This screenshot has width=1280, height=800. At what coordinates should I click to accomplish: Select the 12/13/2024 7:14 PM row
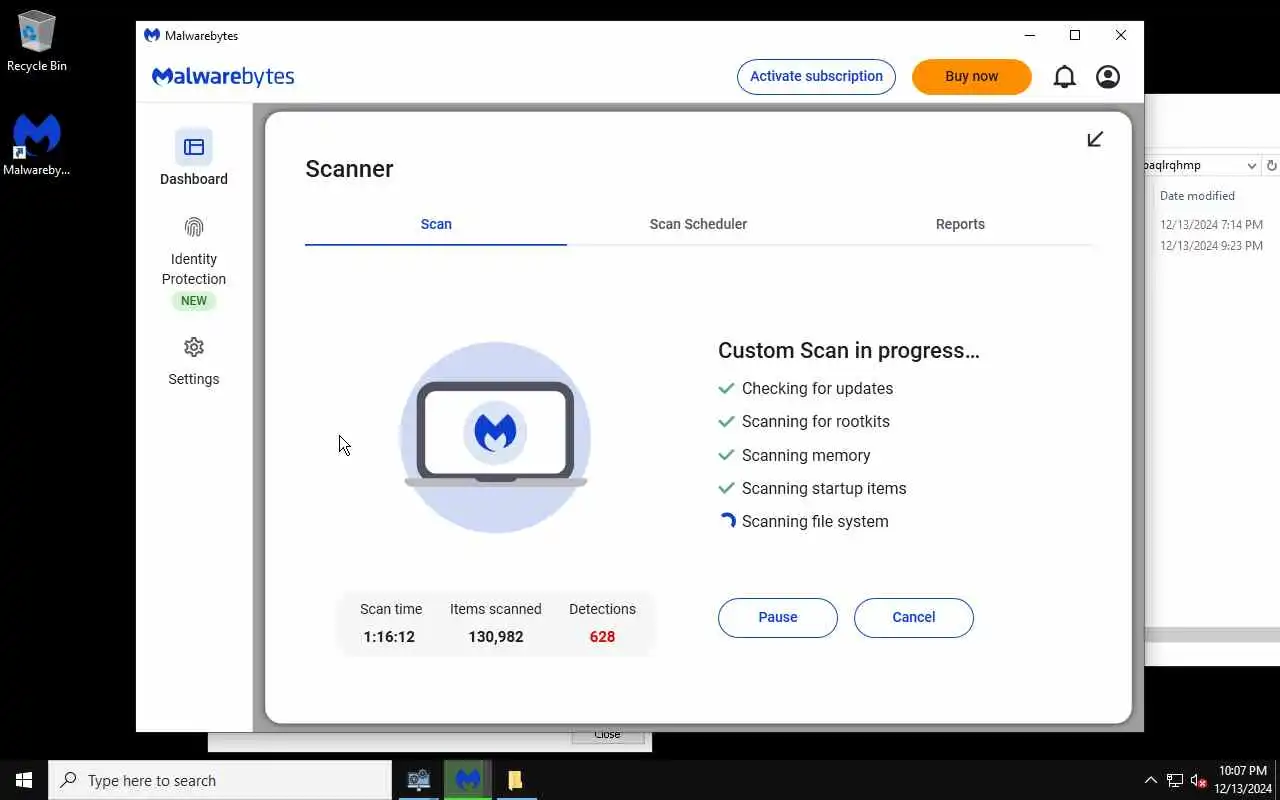click(1212, 225)
